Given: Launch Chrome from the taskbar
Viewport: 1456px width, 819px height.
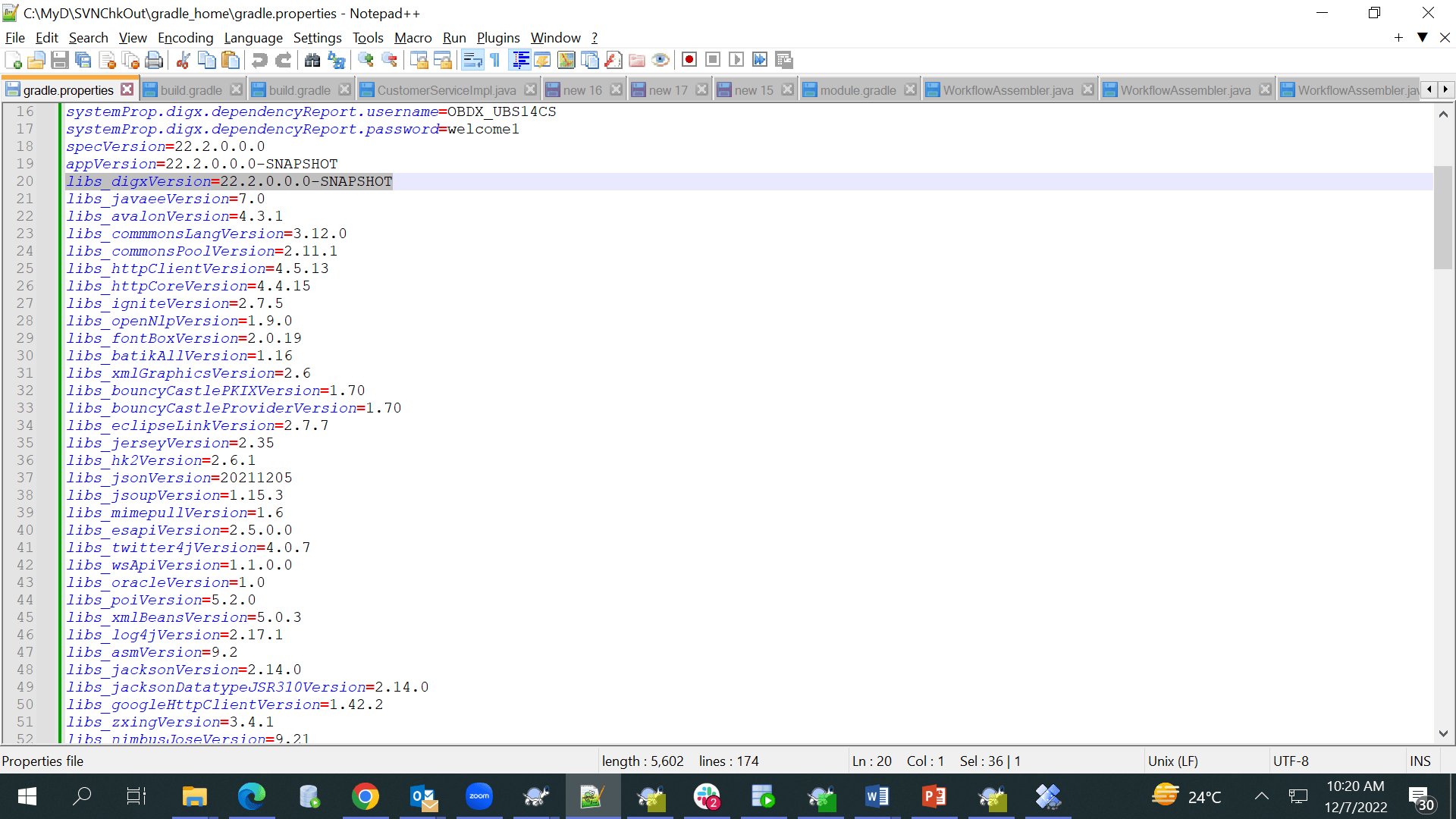Looking at the screenshot, I should pyautogui.click(x=366, y=796).
